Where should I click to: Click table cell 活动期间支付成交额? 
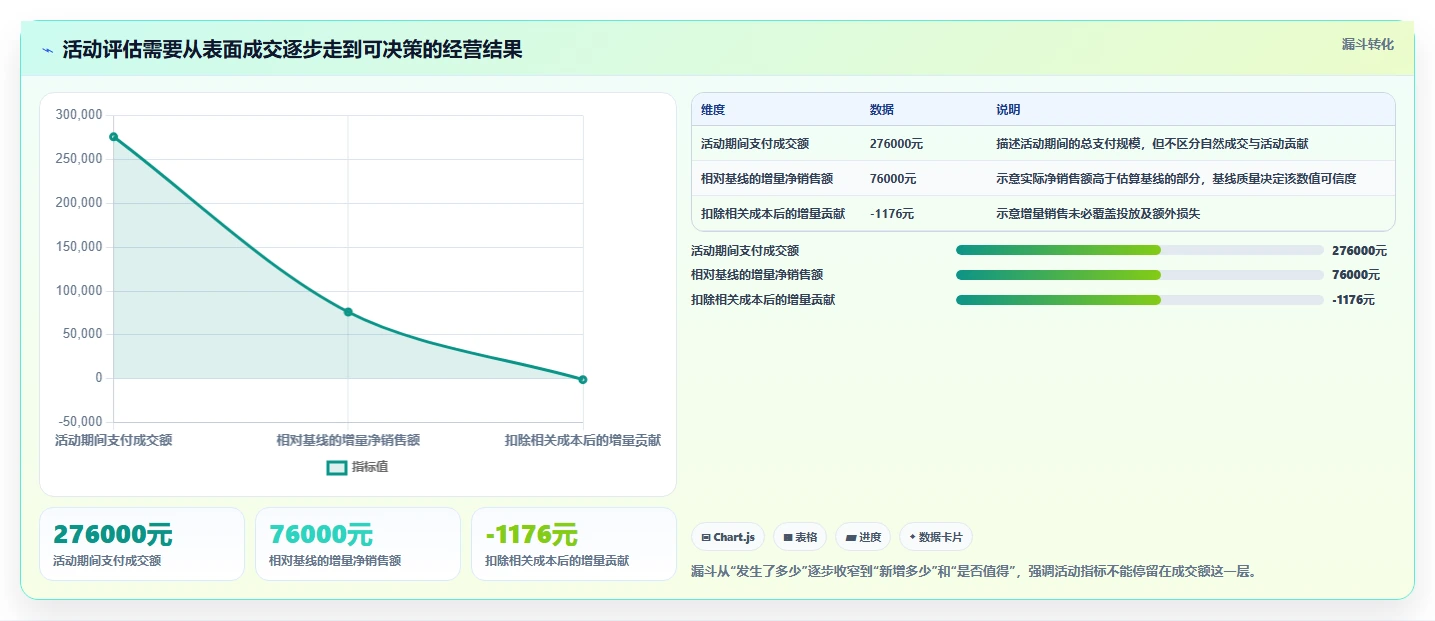(755, 144)
